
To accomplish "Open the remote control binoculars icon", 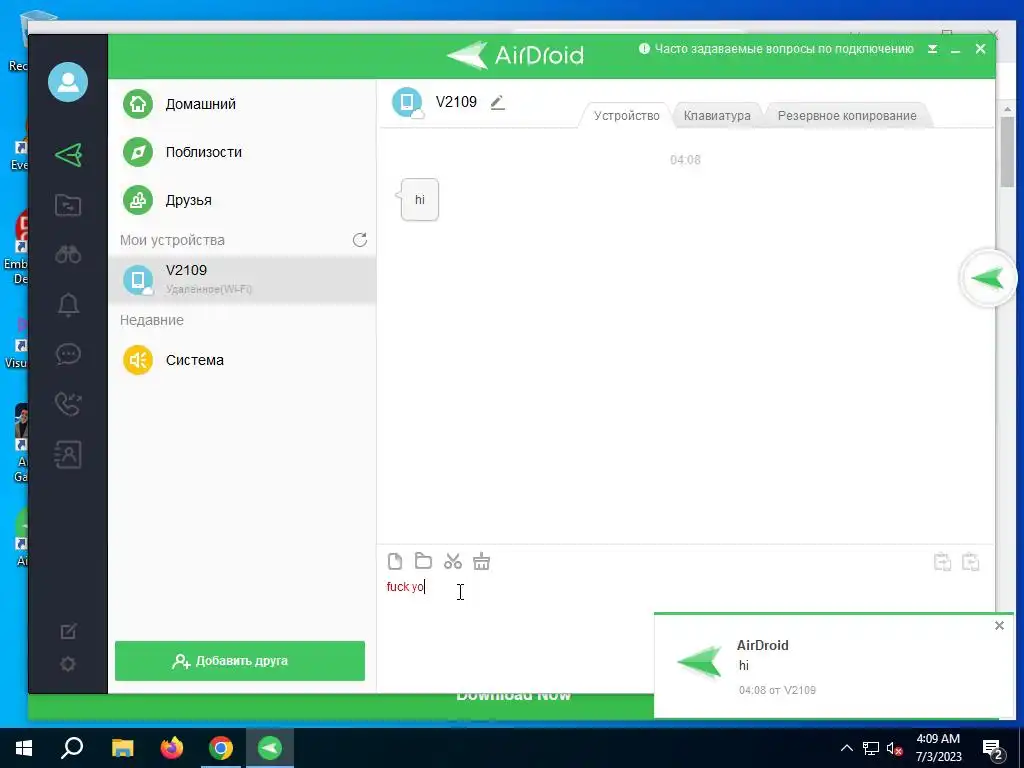I will click(68, 254).
